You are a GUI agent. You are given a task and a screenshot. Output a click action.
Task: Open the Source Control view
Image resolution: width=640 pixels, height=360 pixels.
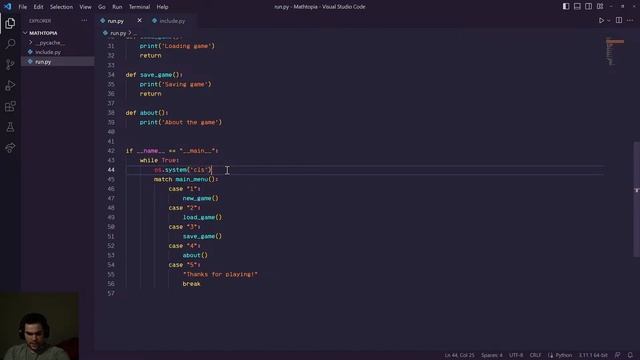point(10,64)
